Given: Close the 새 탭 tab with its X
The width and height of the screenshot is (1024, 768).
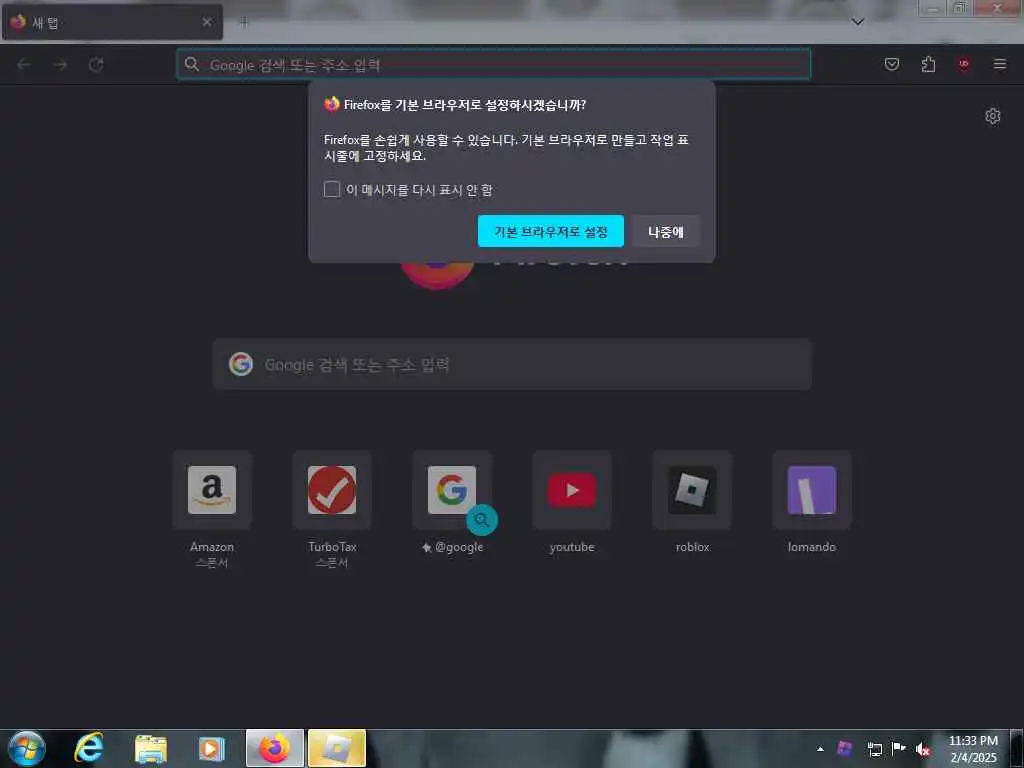Looking at the screenshot, I should pyautogui.click(x=207, y=22).
